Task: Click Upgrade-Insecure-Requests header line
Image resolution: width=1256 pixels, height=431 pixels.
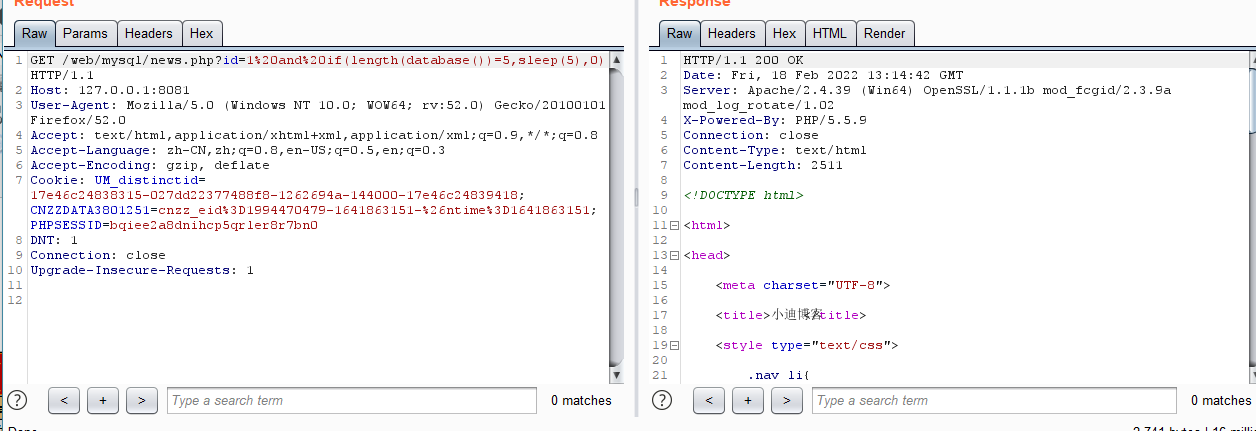Action: (x=142, y=270)
